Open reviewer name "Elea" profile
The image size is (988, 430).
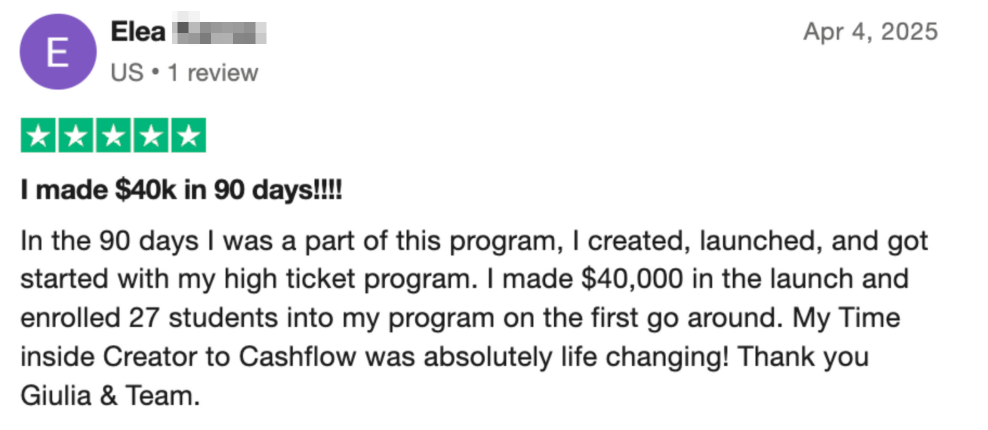(x=137, y=32)
